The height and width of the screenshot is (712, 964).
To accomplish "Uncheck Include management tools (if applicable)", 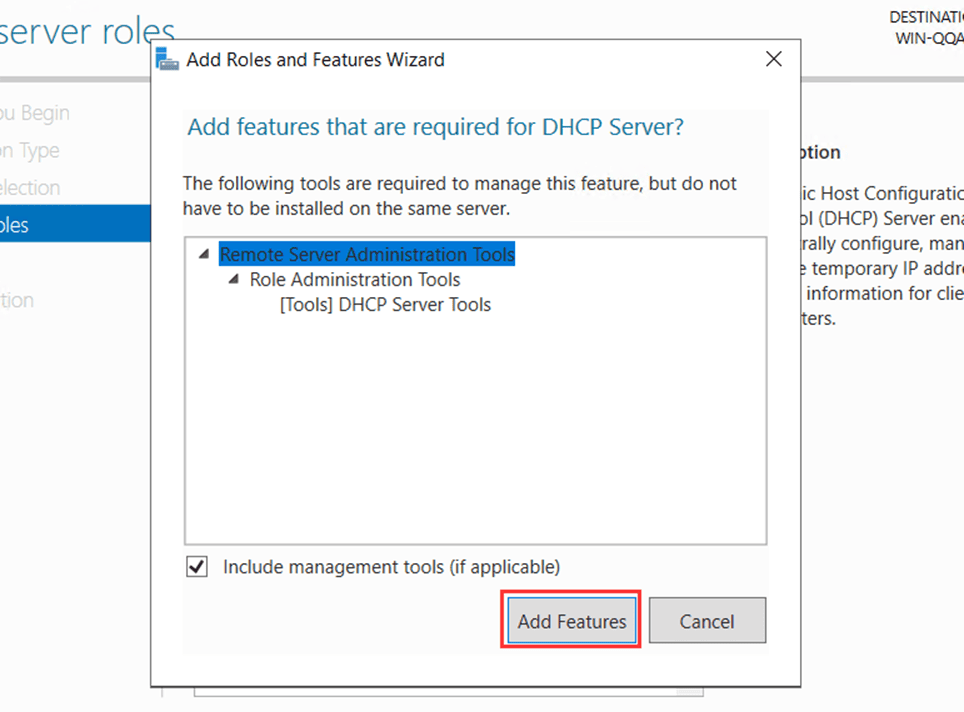I will (196, 566).
